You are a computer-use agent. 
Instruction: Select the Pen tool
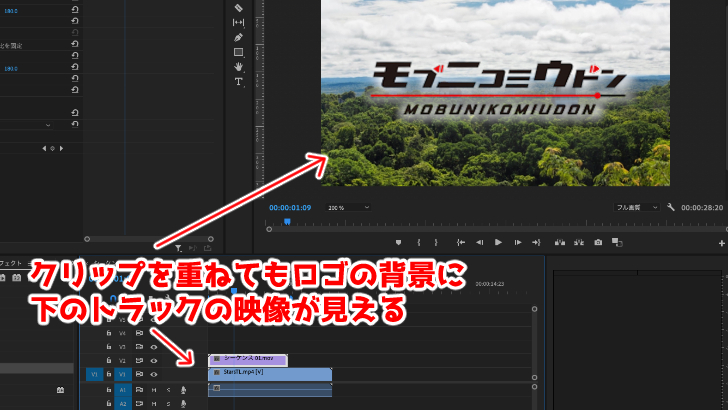tap(238, 37)
